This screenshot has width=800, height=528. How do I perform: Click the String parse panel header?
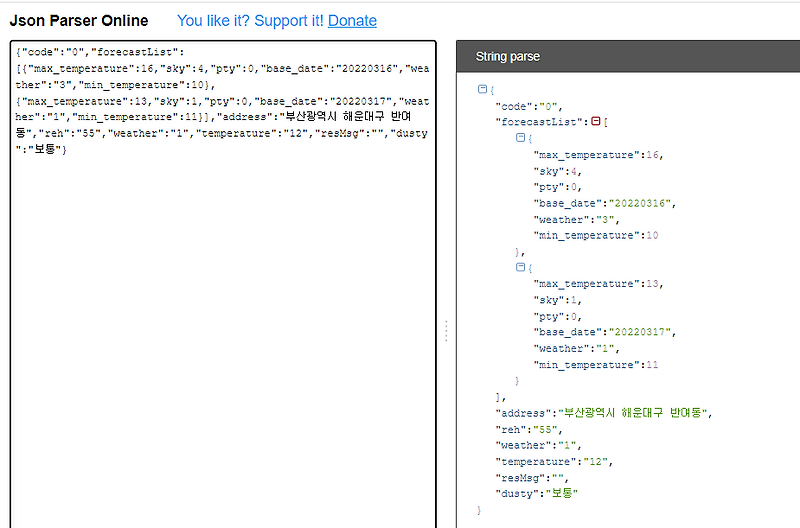tap(508, 56)
